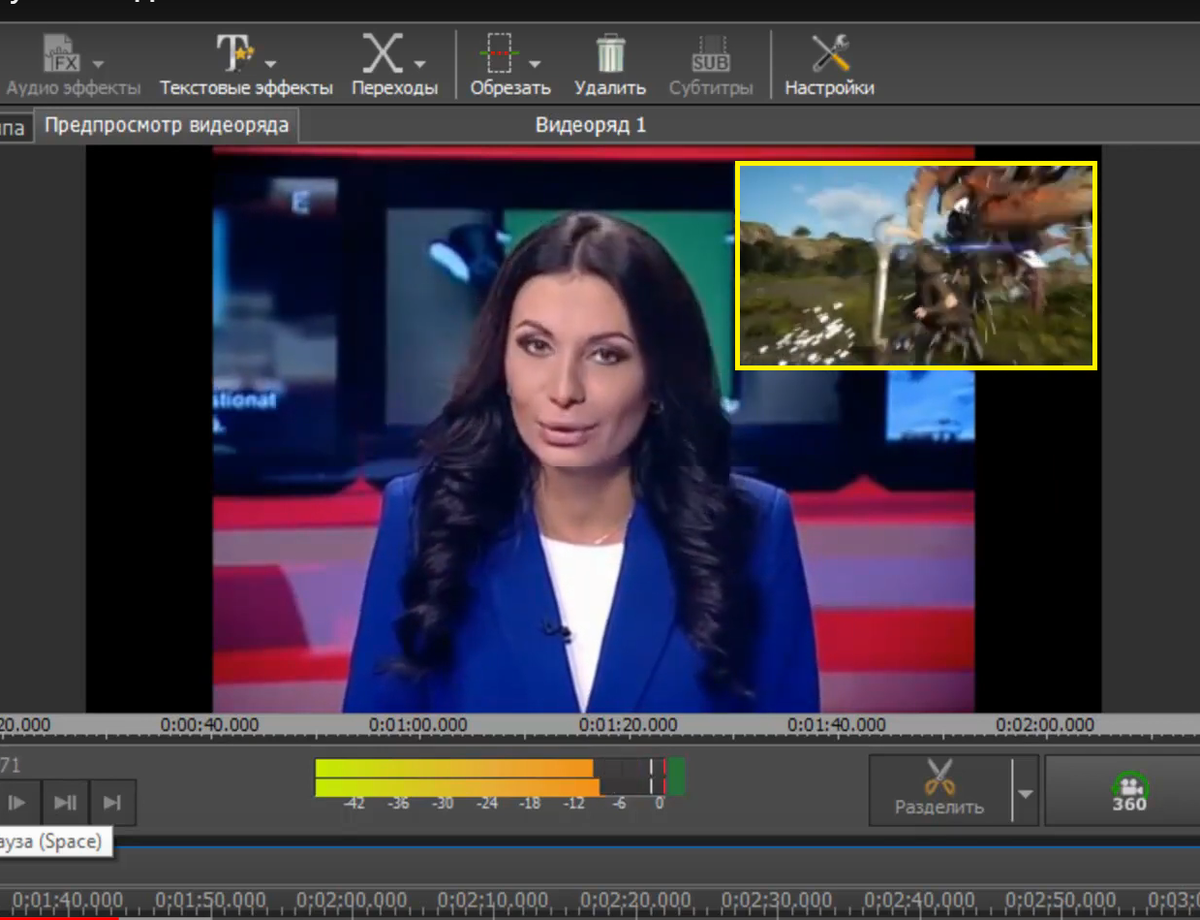Select the Видеоряд 1 tab
The width and height of the screenshot is (1200, 920).
pos(591,125)
